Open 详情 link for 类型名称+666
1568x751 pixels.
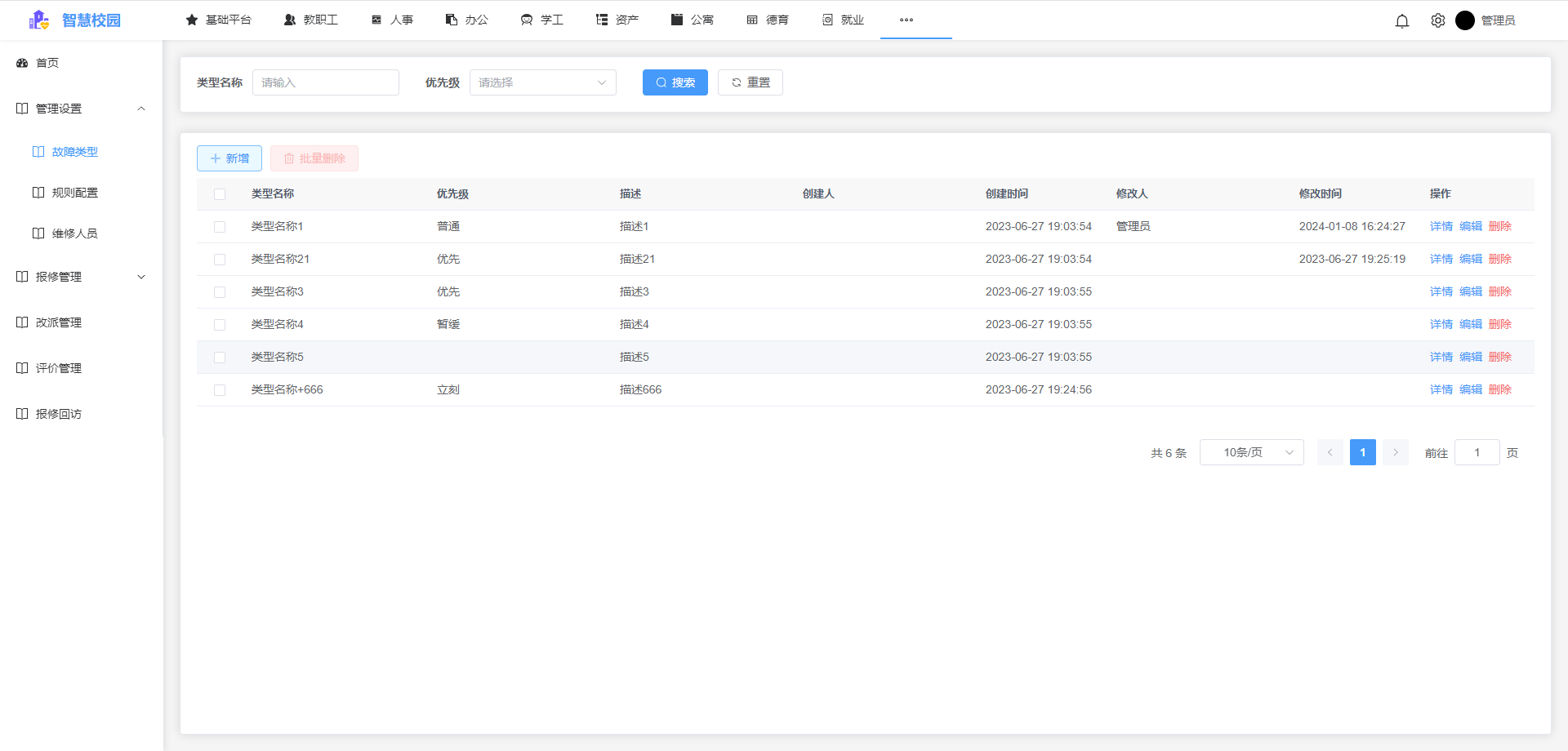(1440, 389)
